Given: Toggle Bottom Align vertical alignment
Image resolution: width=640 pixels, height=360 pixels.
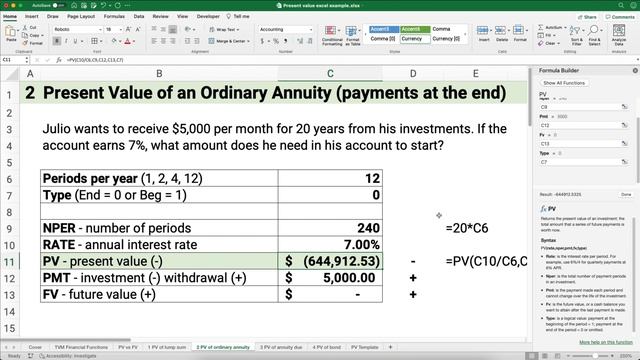Looking at the screenshot, I should click(173, 29).
